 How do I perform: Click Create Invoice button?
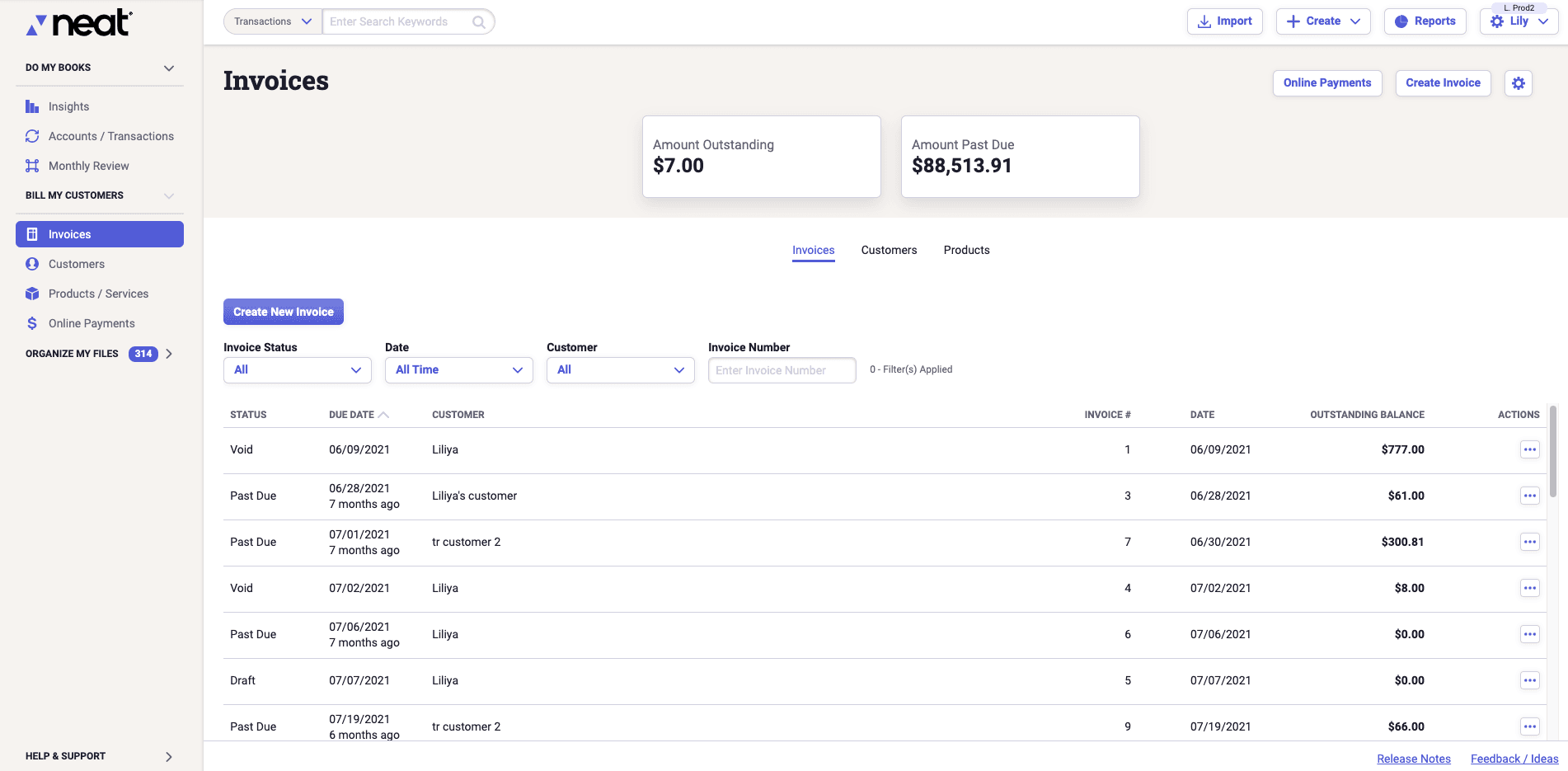click(1444, 83)
